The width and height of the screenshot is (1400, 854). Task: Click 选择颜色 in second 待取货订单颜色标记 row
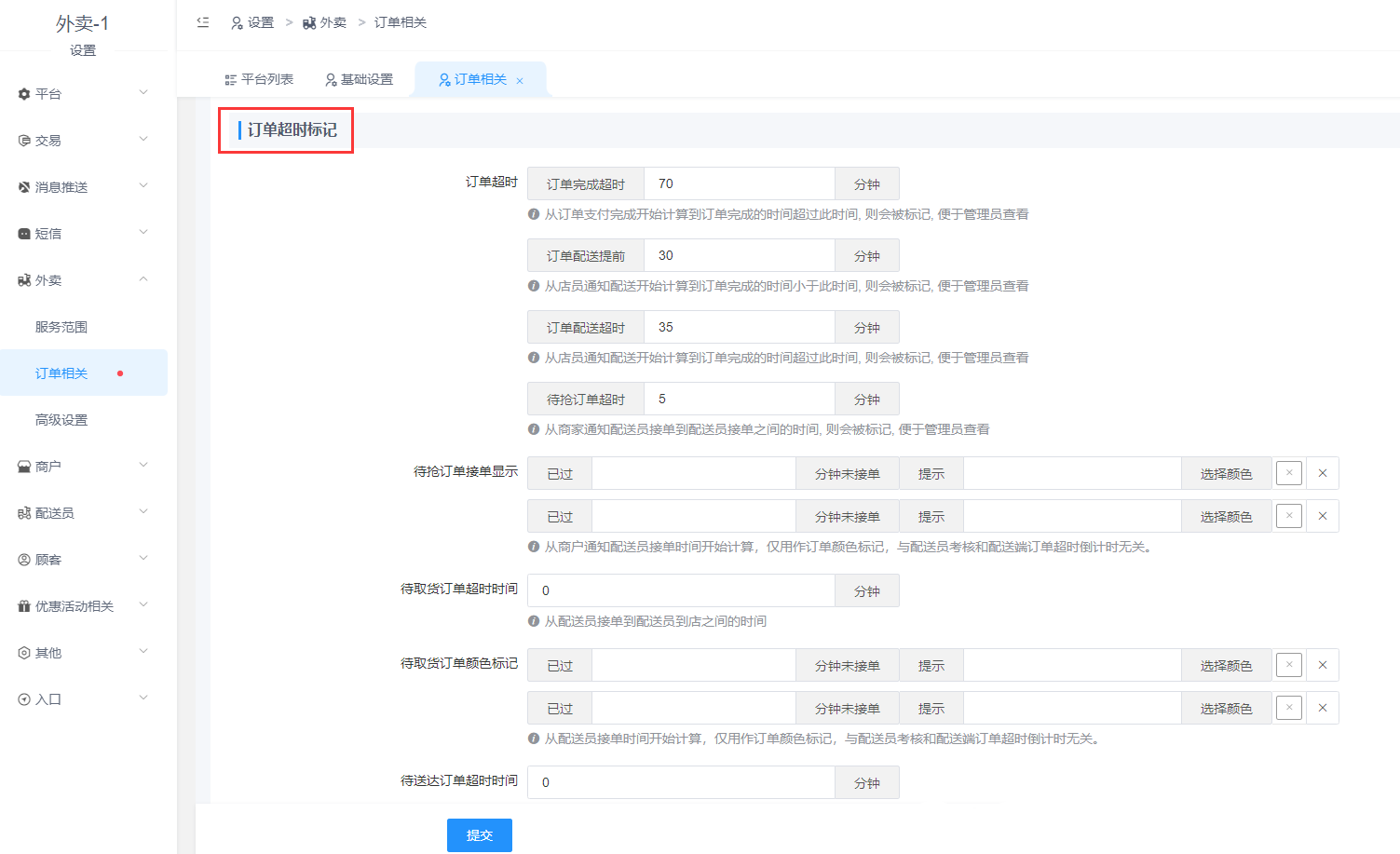click(1227, 709)
